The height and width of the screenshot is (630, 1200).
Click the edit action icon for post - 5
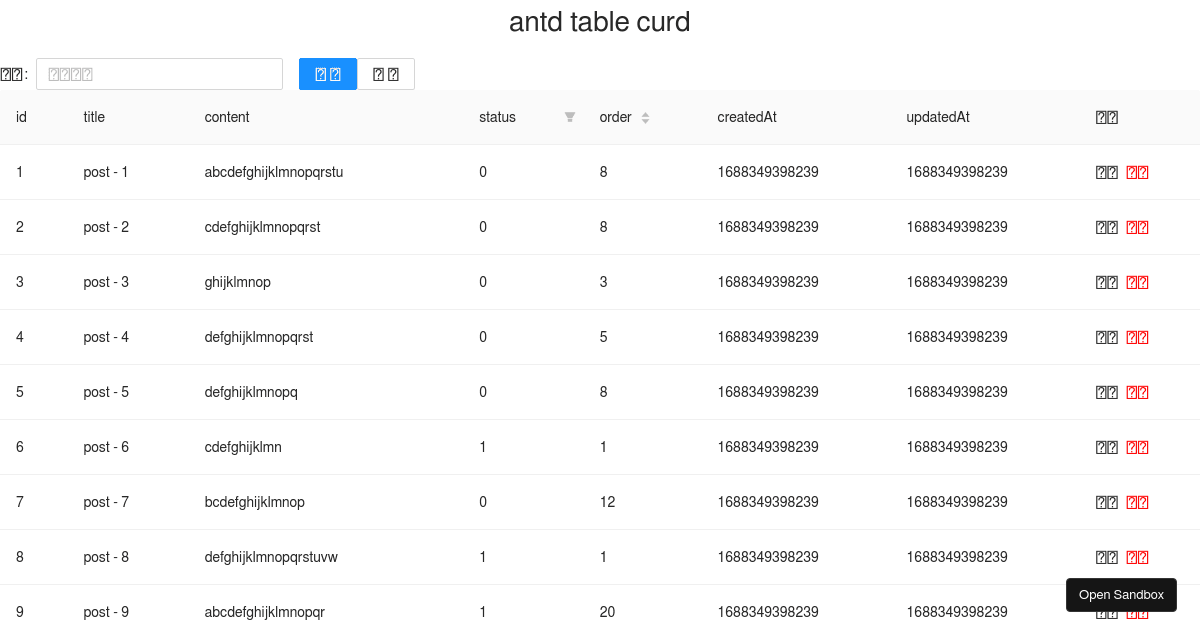pos(1105,392)
